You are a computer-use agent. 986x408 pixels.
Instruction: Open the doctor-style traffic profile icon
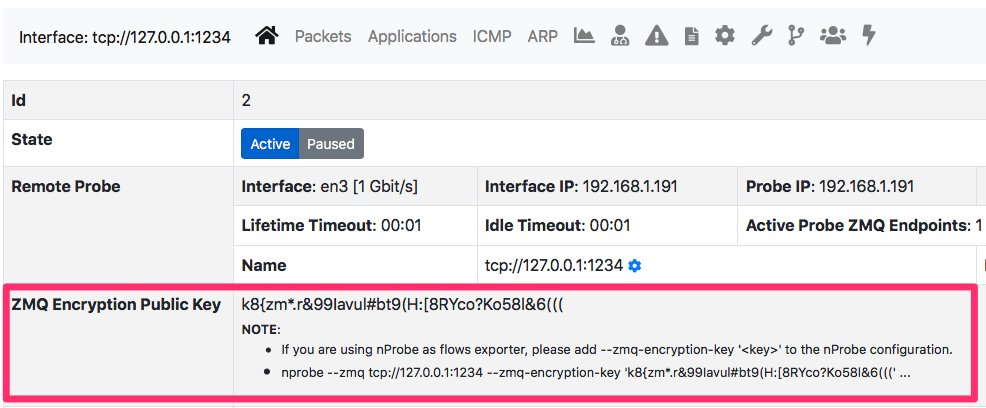coord(620,36)
